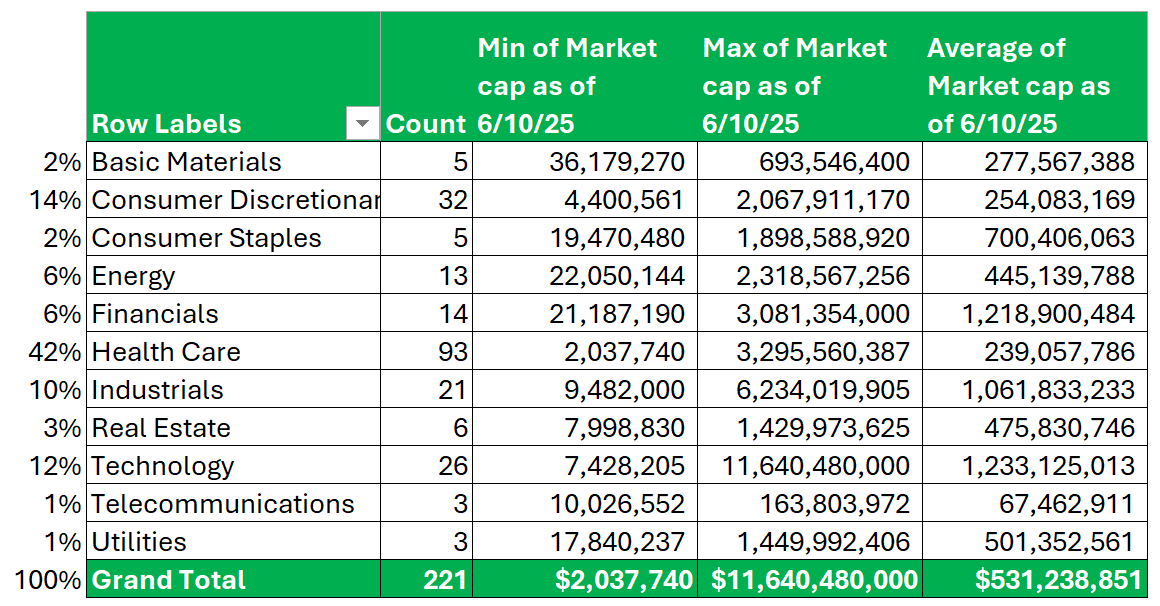Screen dimensions: 1160x606
Task: Select average cell 501,352,561
Action: pos(1034,541)
